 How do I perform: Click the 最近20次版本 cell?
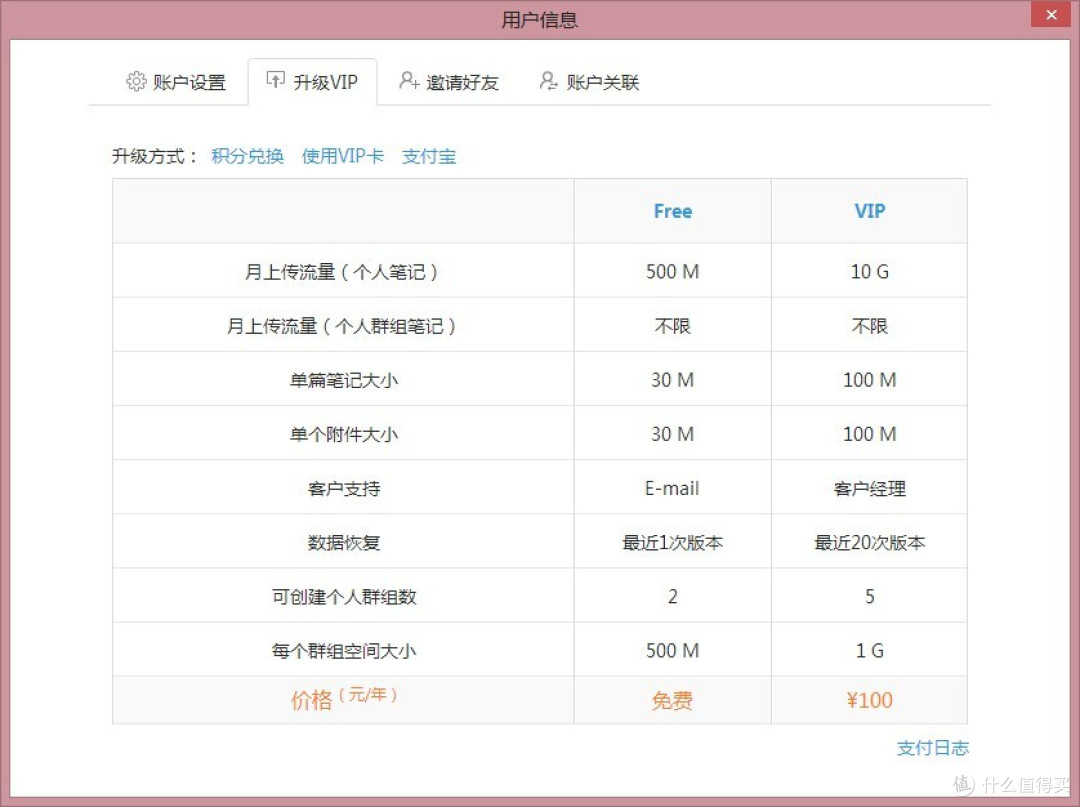[870, 543]
